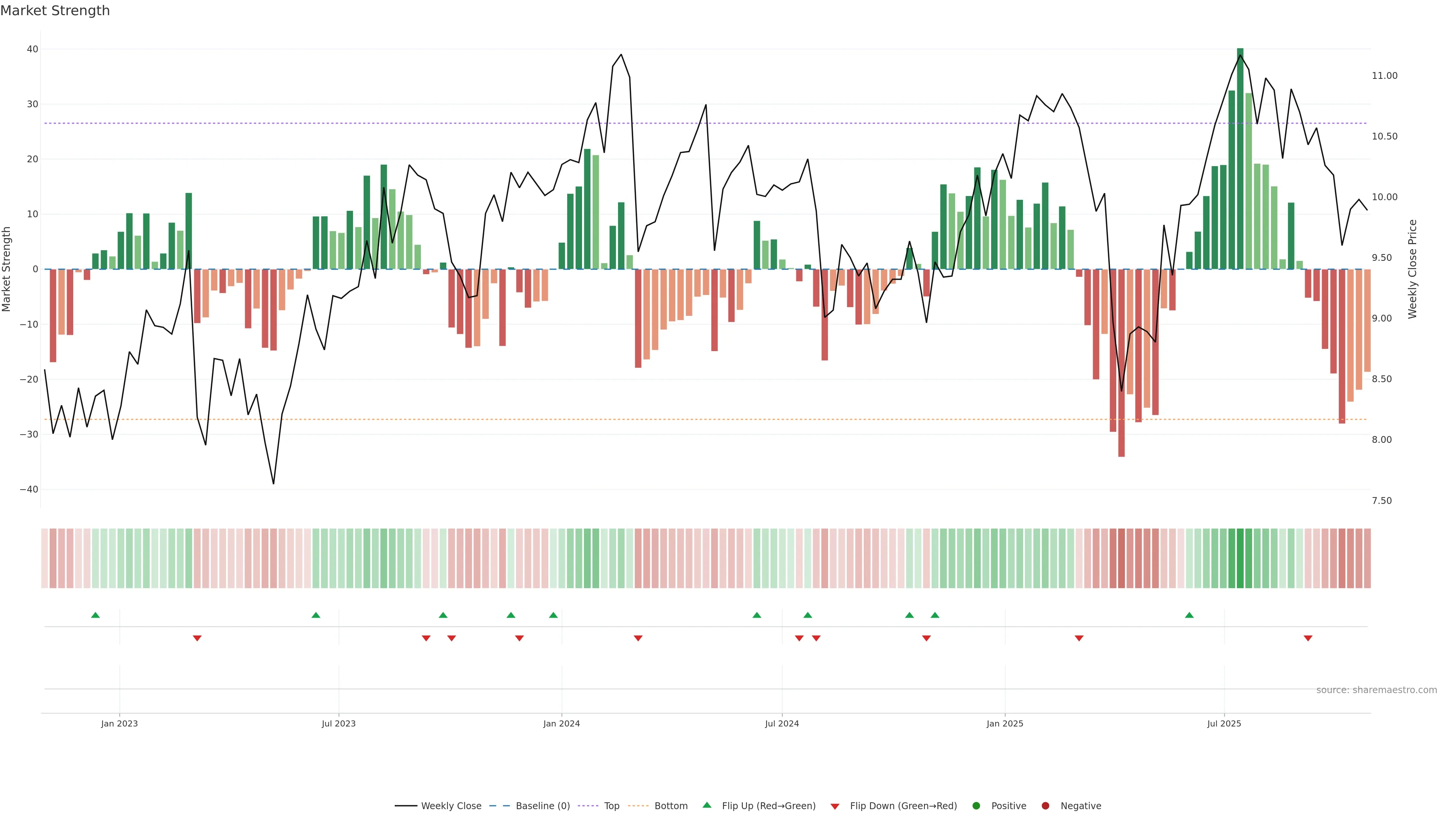Click the leftmost red Flip Down triangle marker

197,638
